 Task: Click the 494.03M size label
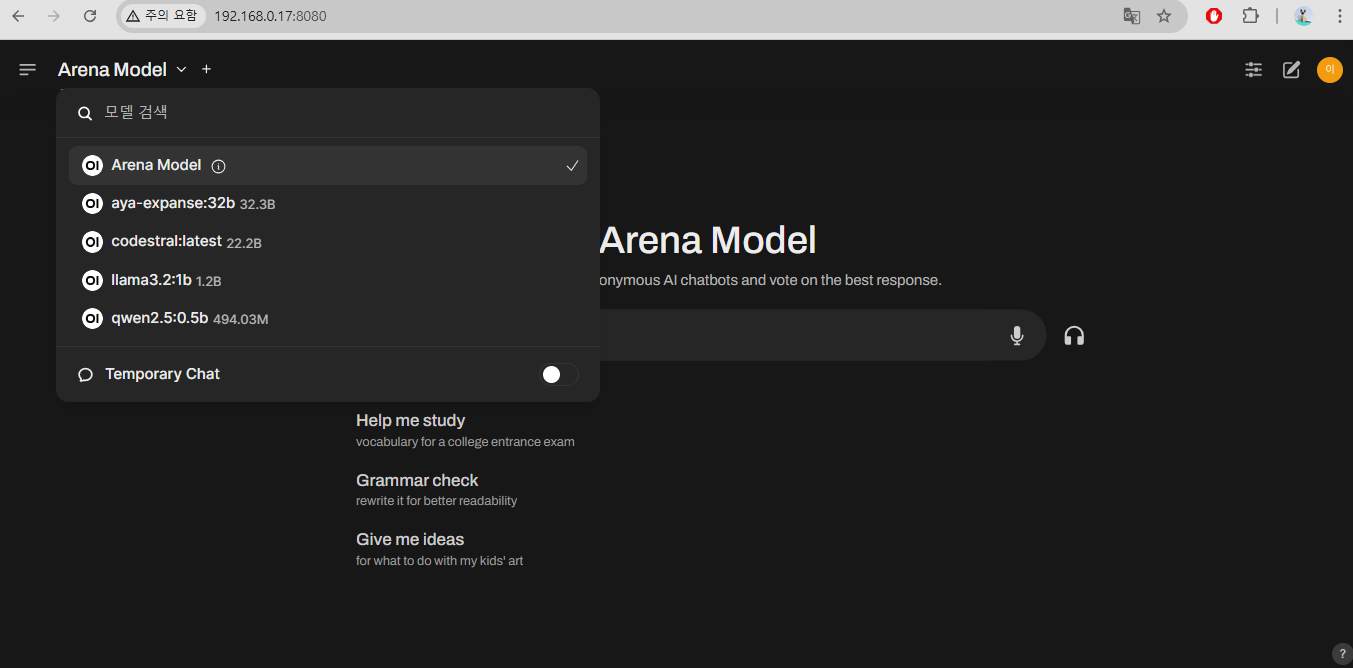[x=240, y=319]
